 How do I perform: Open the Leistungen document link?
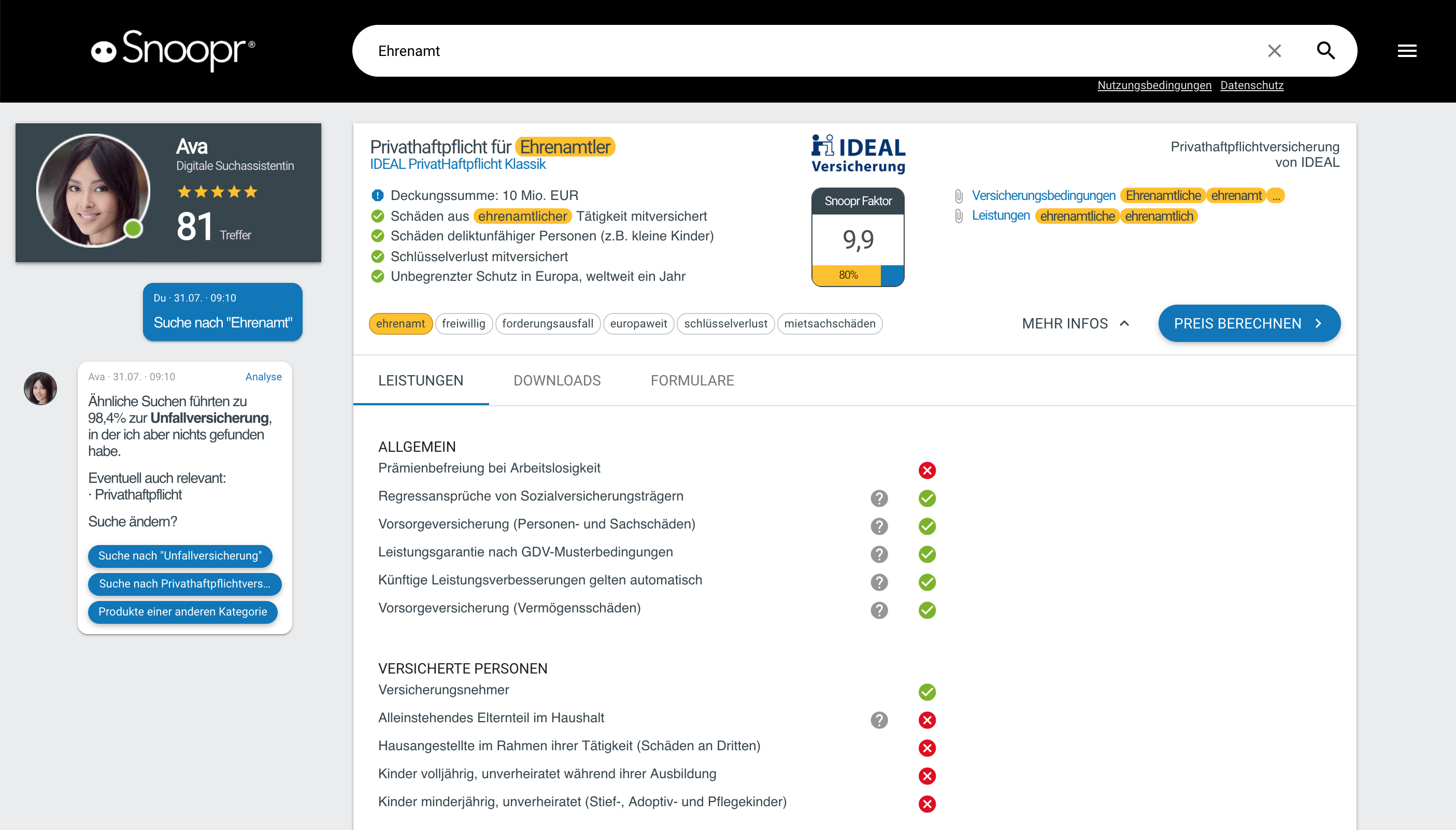tap(1001, 216)
